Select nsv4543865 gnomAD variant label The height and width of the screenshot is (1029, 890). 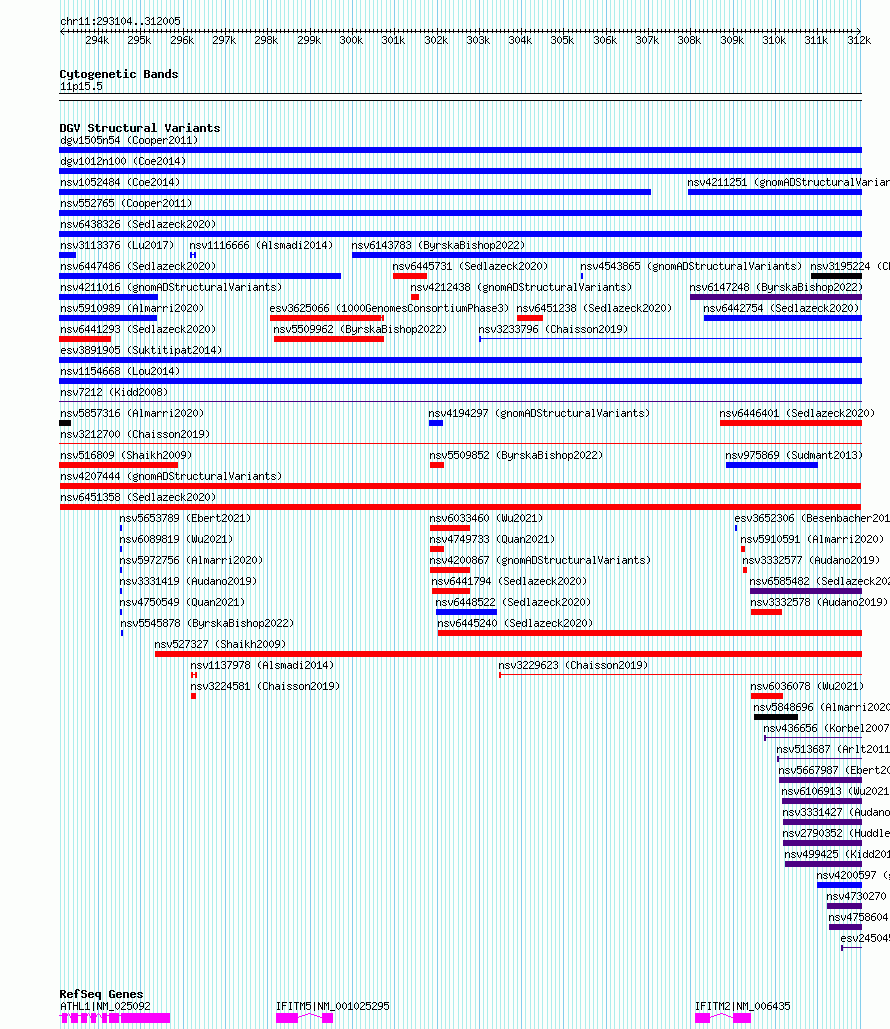click(x=691, y=266)
